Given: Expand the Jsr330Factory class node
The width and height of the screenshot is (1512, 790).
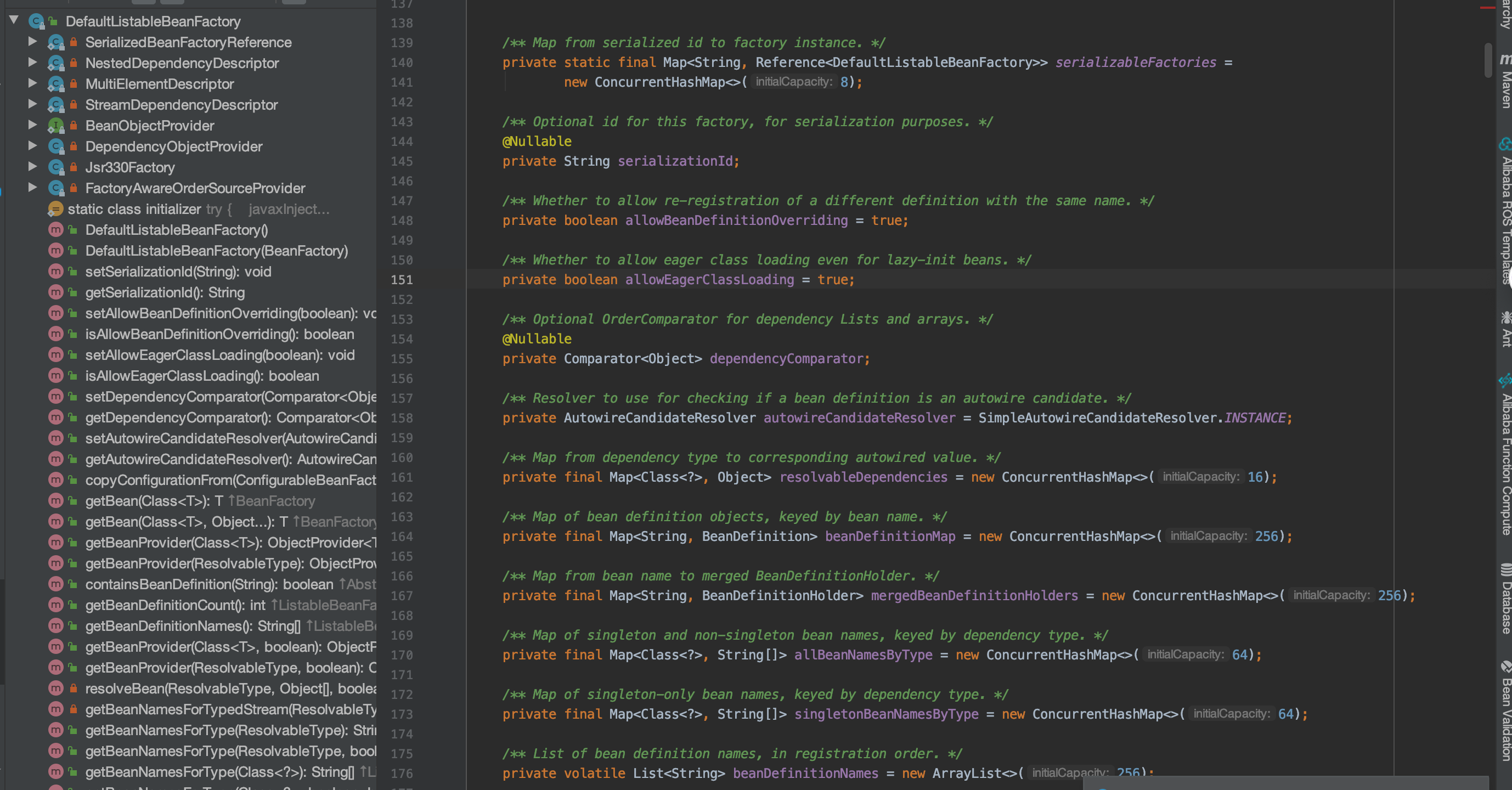Looking at the screenshot, I should point(33,167).
